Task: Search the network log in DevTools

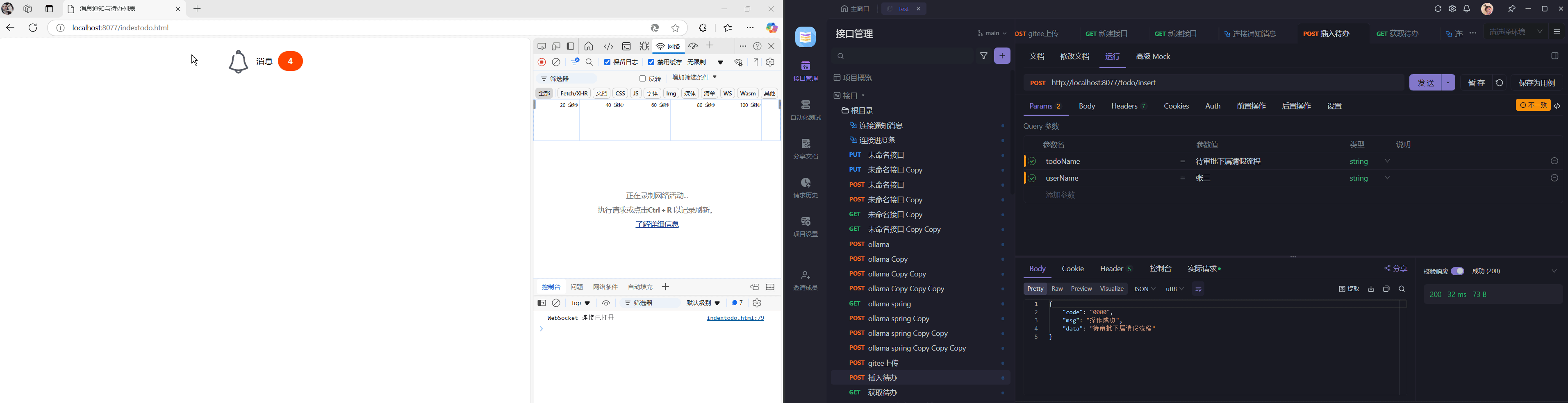Action: [589, 62]
